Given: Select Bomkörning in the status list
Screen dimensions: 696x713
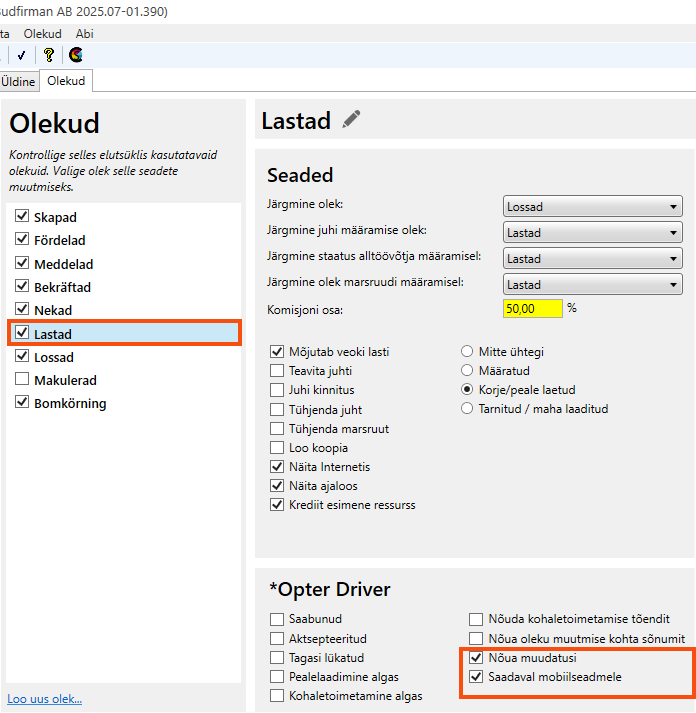Looking at the screenshot, I should tap(70, 404).
